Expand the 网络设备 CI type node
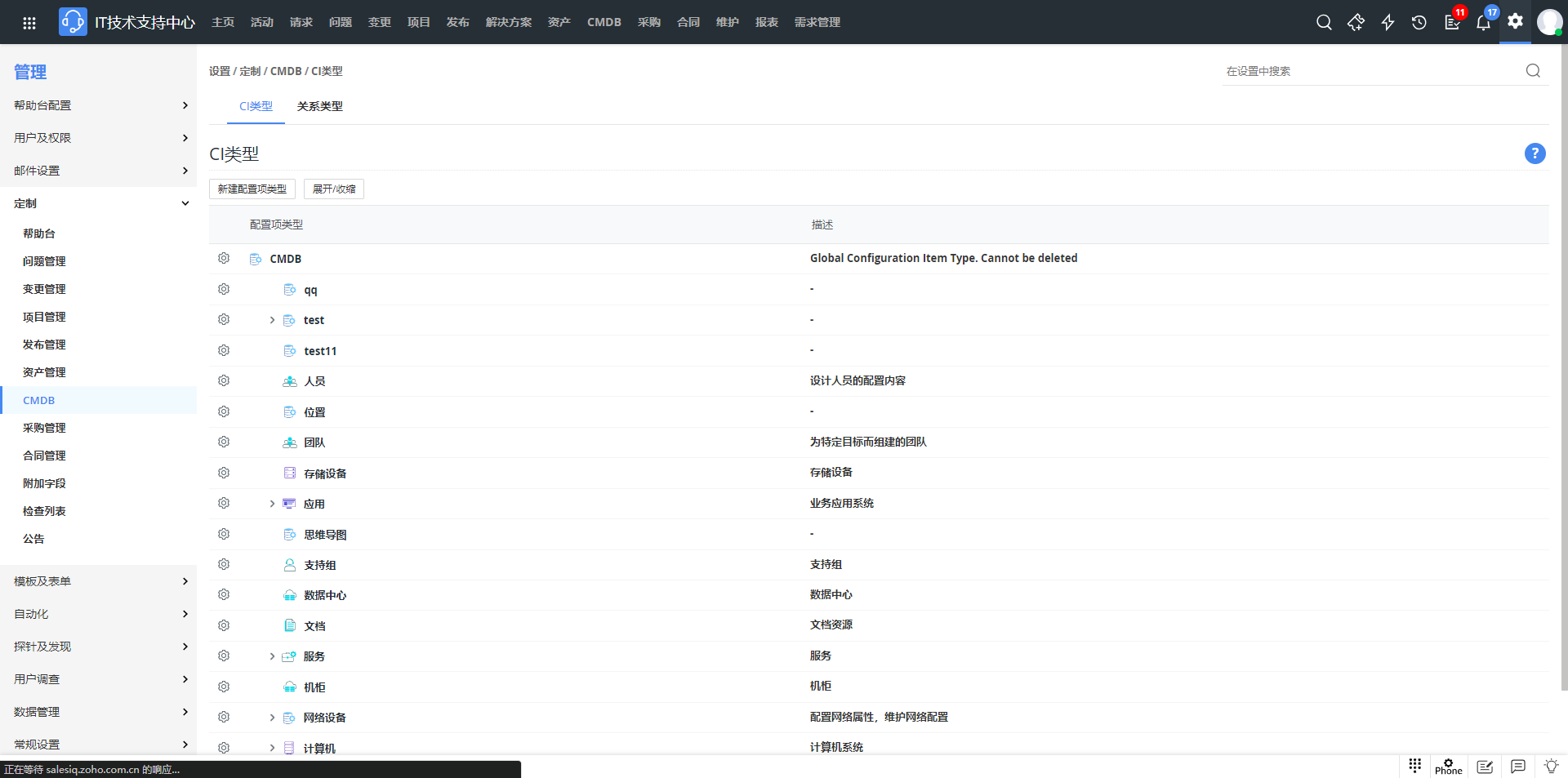Image resolution: width=1568 pixels, height=778 pixels. (x=272, y=718)
